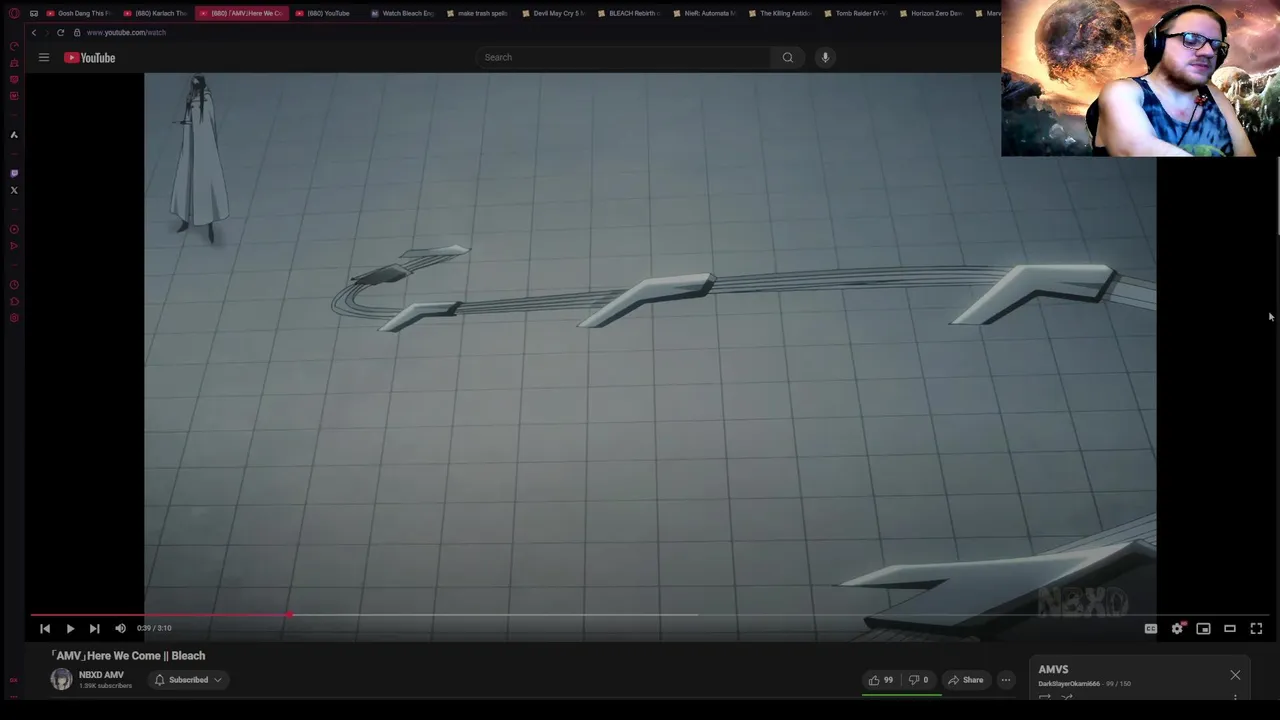Go to the YouTube home logo

pos(90,58)
